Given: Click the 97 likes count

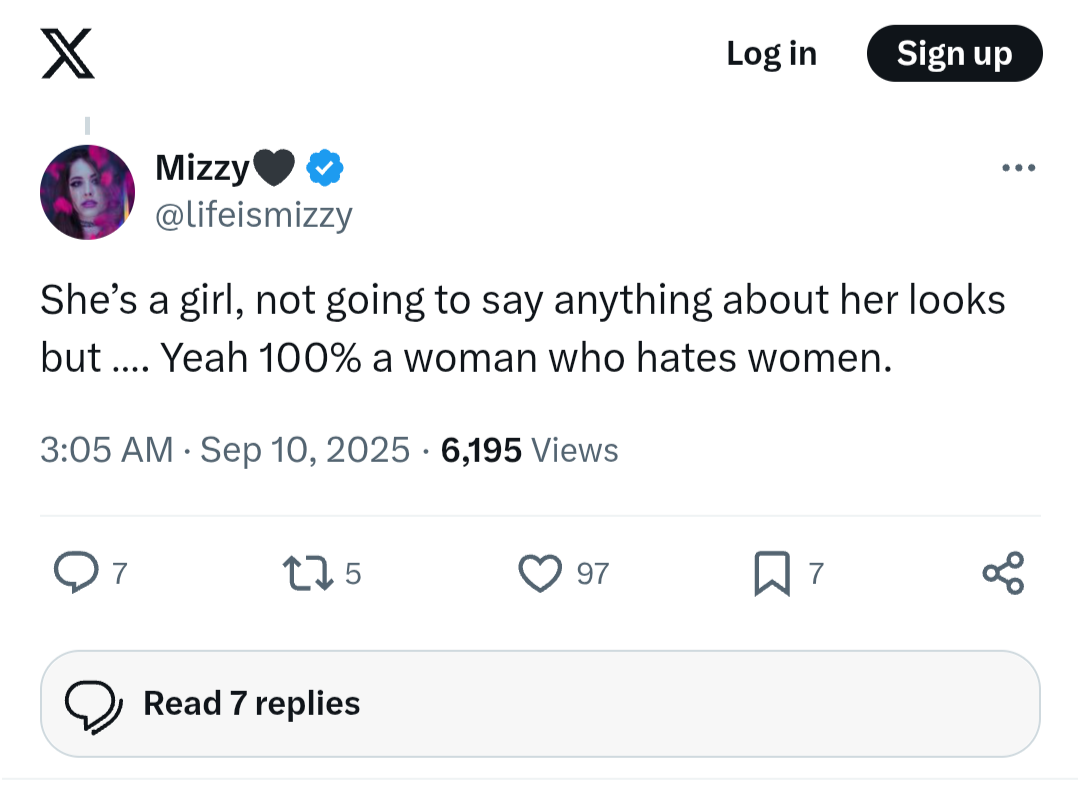Looking at the screenshot, I should point(592,573).
